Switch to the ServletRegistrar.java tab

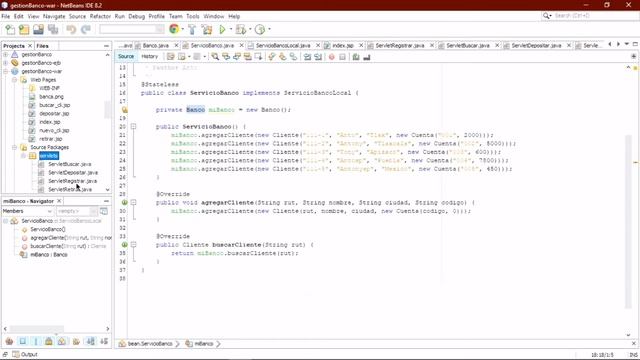coord(400,45)
